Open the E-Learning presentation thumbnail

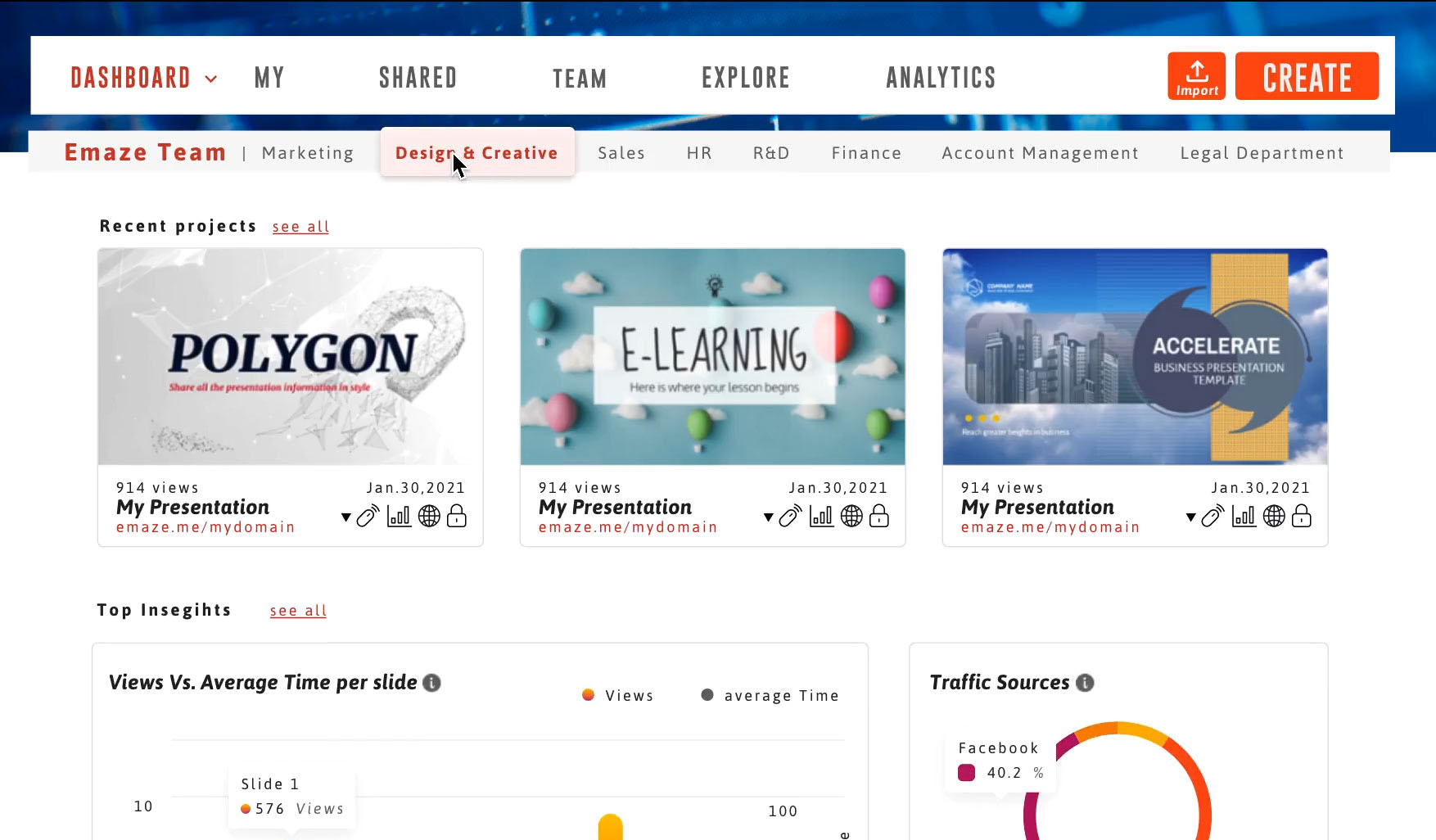712,357
